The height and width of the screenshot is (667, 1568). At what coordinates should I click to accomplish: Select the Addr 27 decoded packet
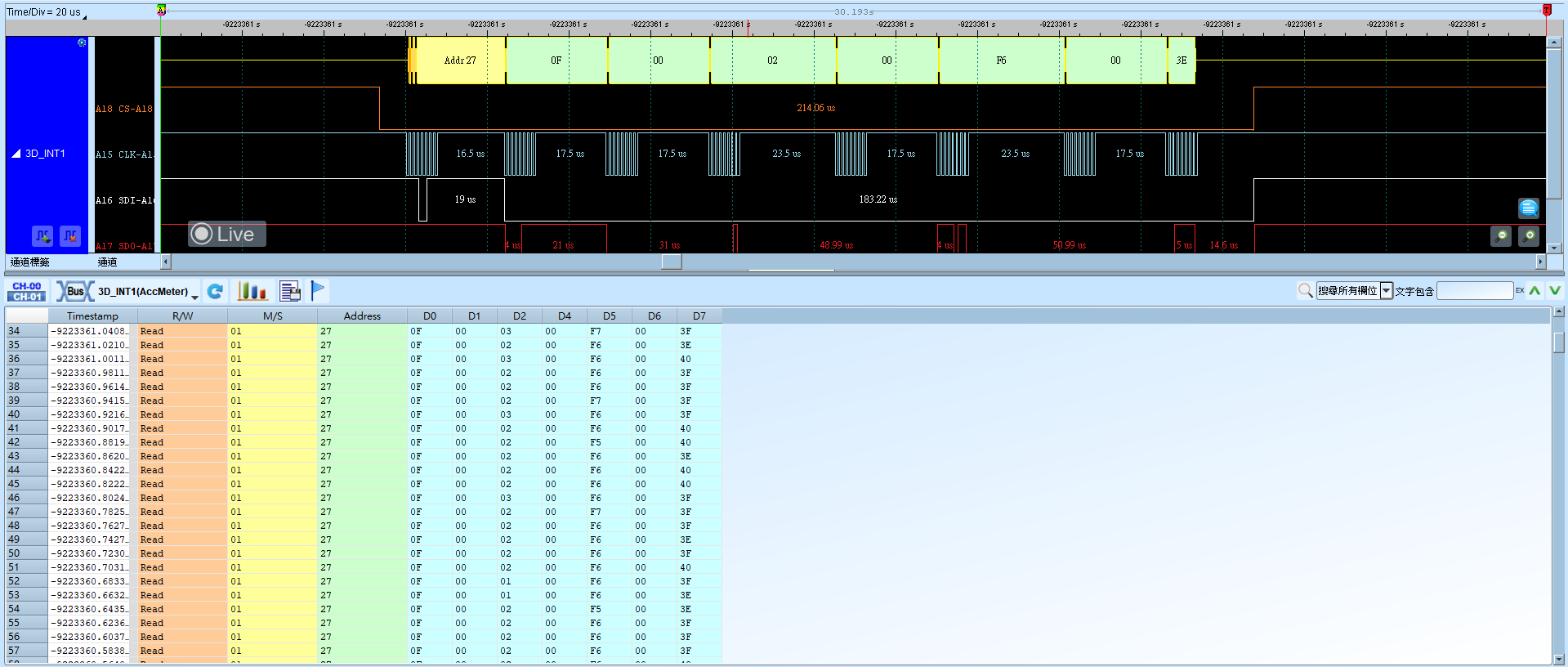point(460,60)
